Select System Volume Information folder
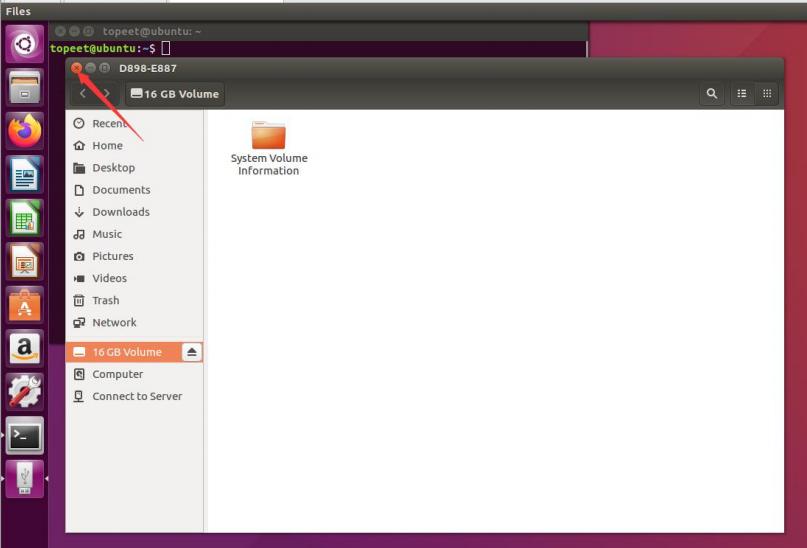The image size is (807, 548). (269, 149)
